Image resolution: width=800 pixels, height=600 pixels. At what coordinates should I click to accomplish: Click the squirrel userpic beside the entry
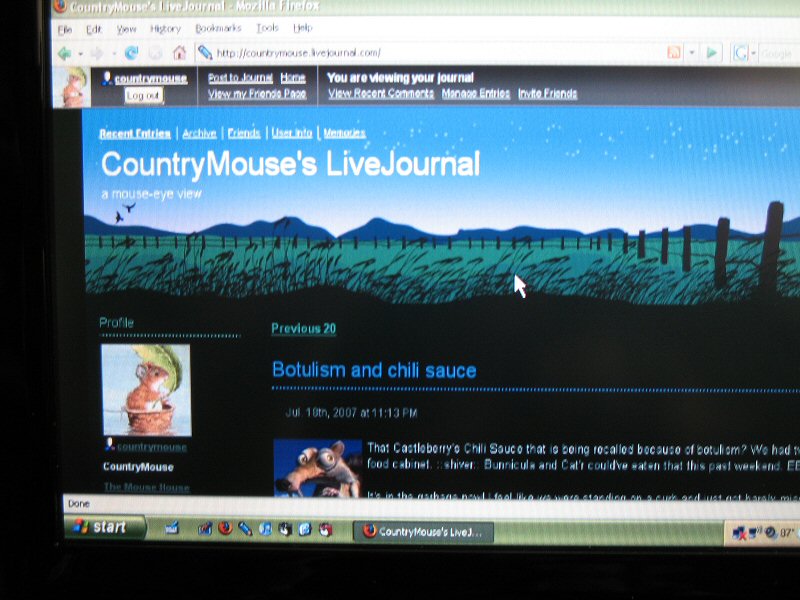pos(317,468)
